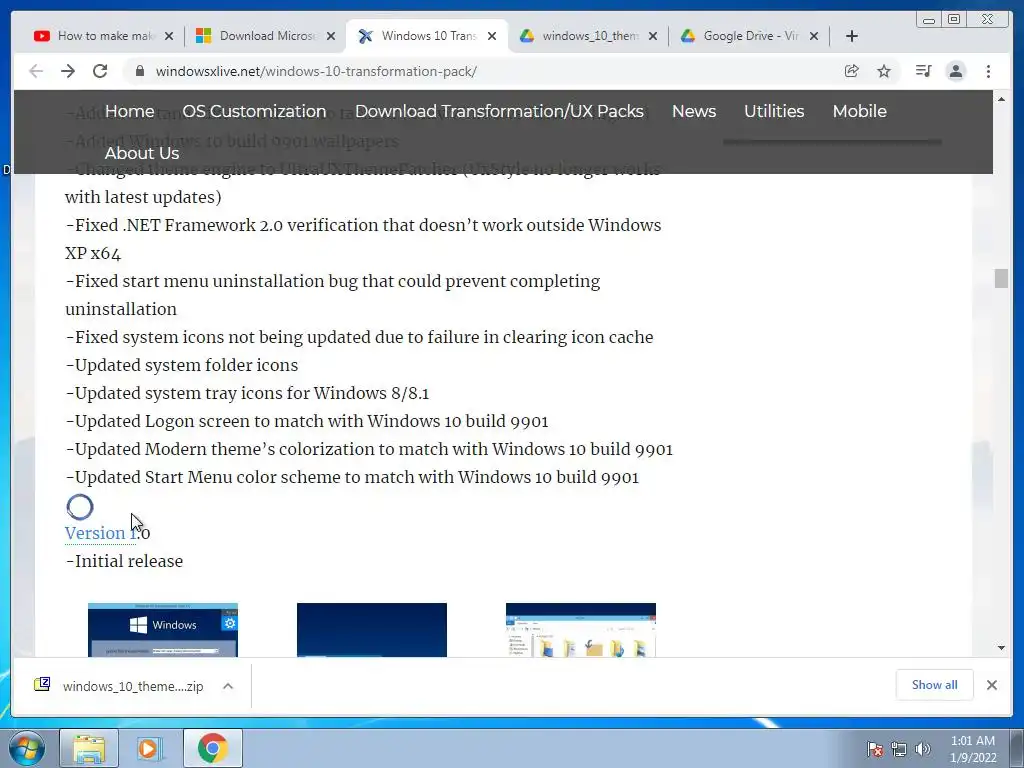Open the file explorer screenshot thumbnail
This screenshot has height=768, width=1024.
(x=581, y=630)
